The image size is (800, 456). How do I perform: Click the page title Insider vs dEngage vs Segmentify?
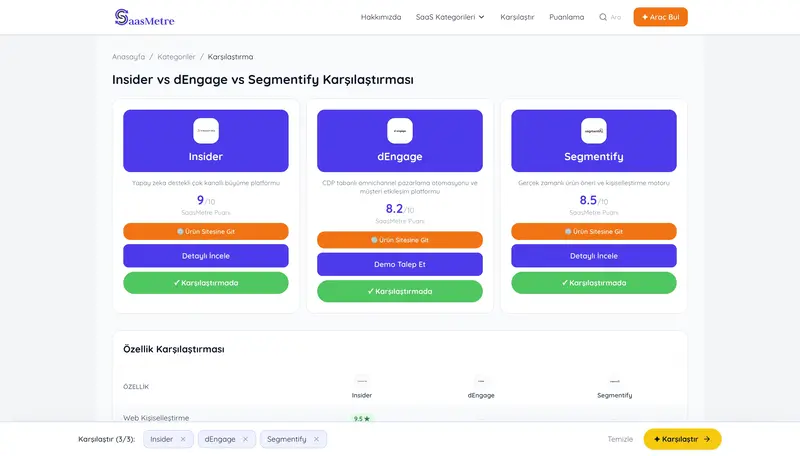[263, 80]
